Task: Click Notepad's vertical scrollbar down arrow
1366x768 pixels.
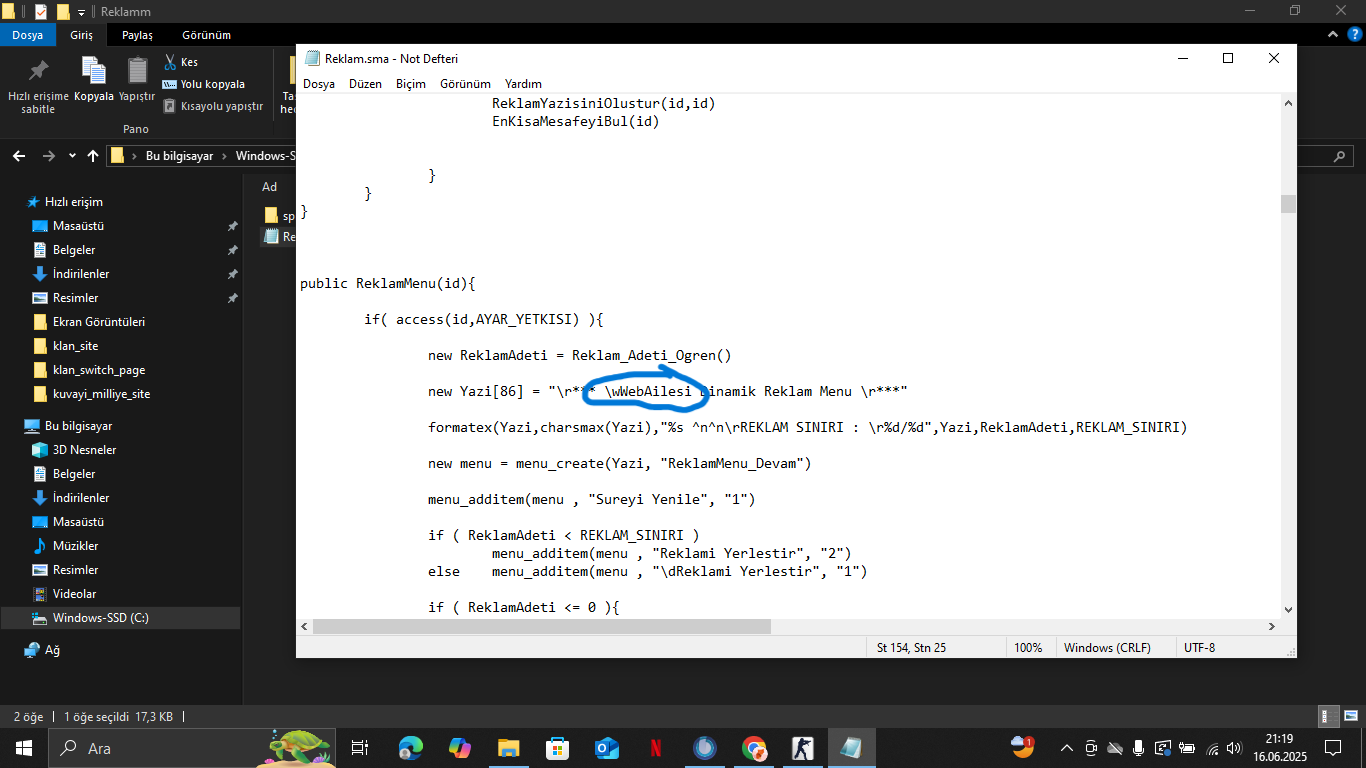Action: pos(1288,609)
